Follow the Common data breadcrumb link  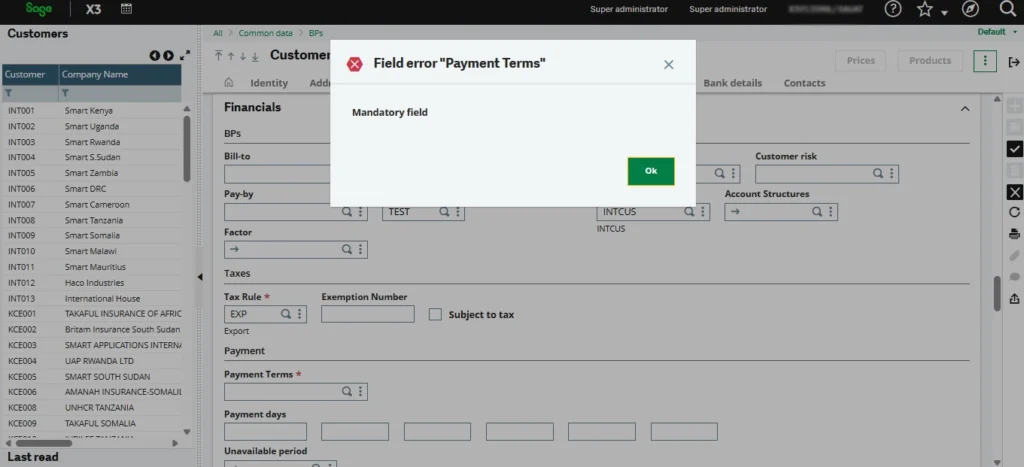(265, 33)
